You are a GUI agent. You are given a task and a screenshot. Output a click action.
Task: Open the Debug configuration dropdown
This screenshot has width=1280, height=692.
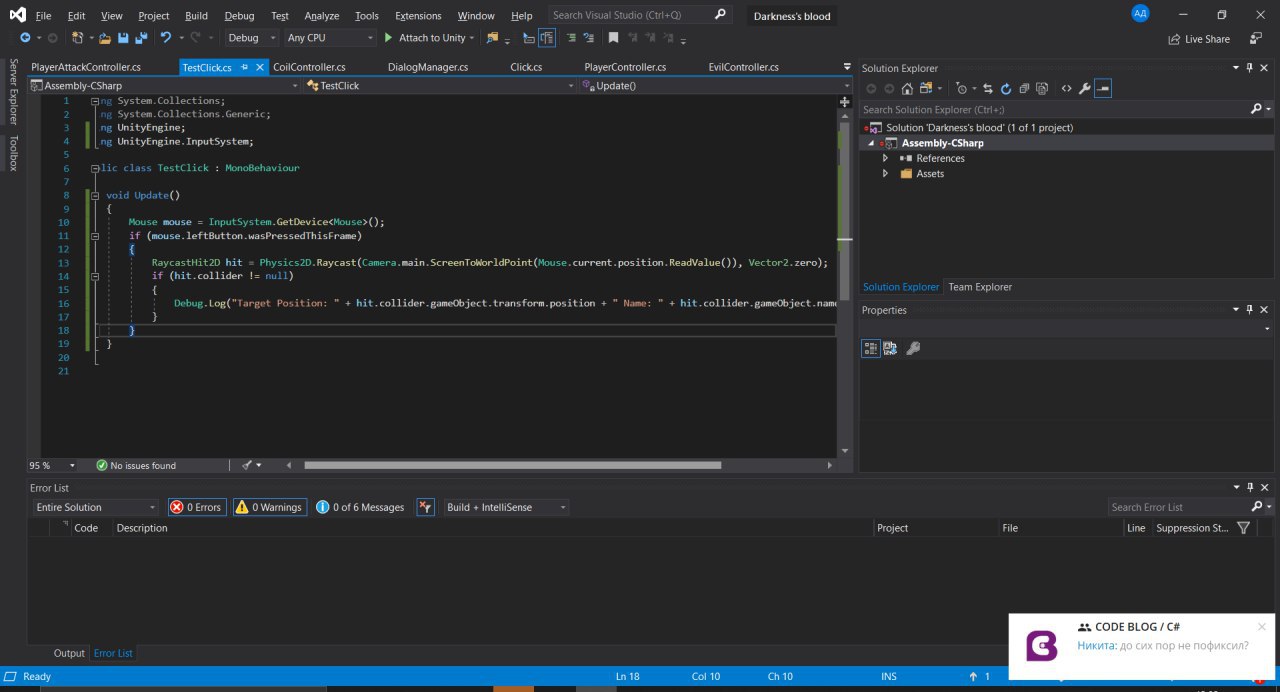(252, 38)
